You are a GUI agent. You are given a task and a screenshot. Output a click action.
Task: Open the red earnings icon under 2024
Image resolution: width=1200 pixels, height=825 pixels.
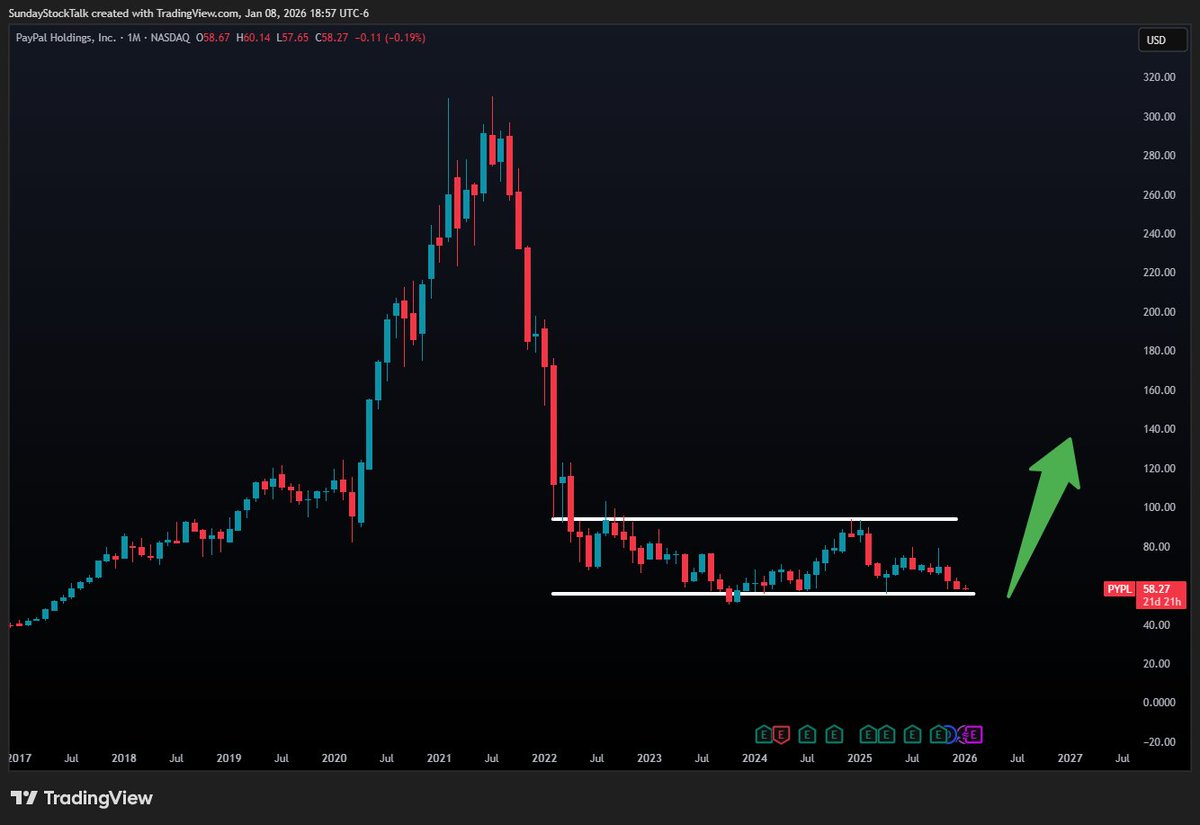click(x=782, y=735)
